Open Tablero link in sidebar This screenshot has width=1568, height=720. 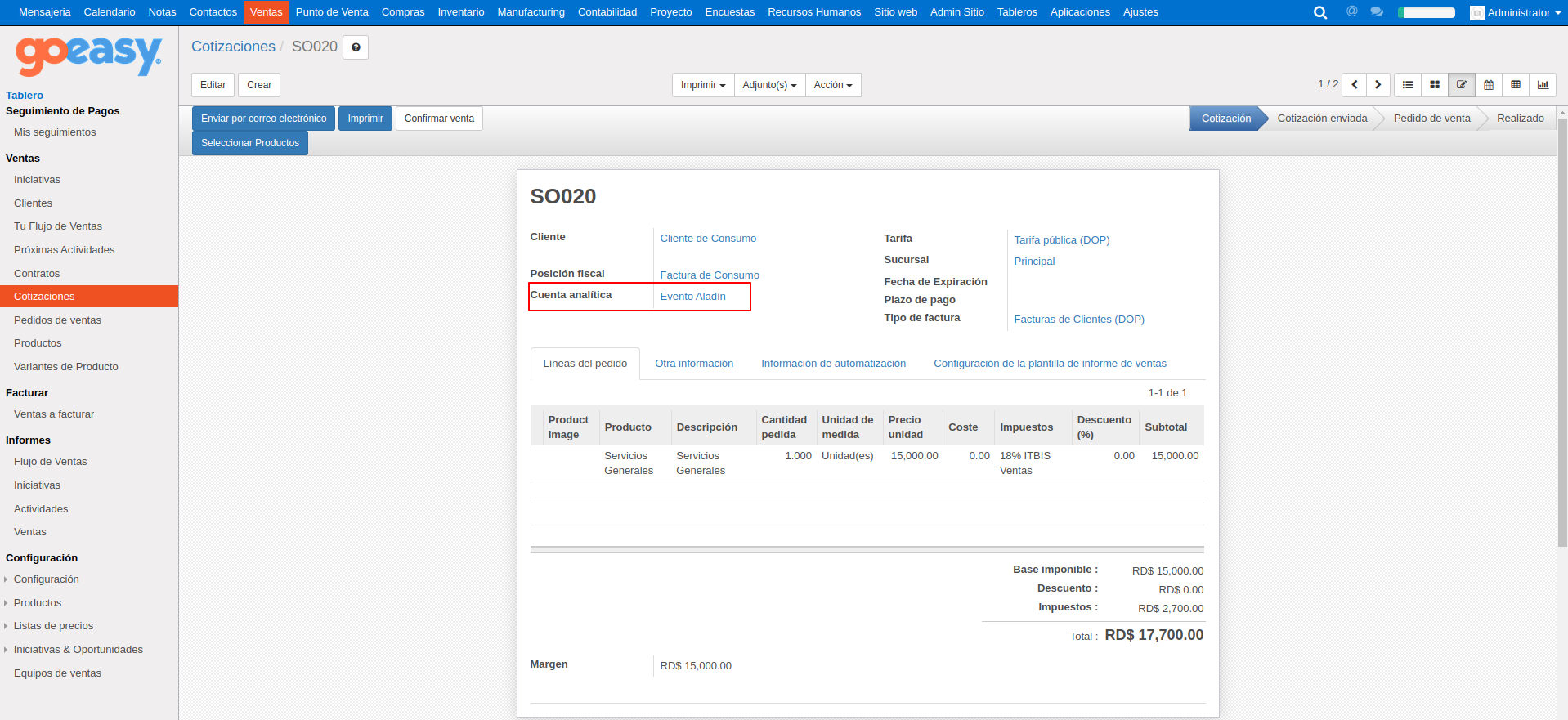pos(25,96)
